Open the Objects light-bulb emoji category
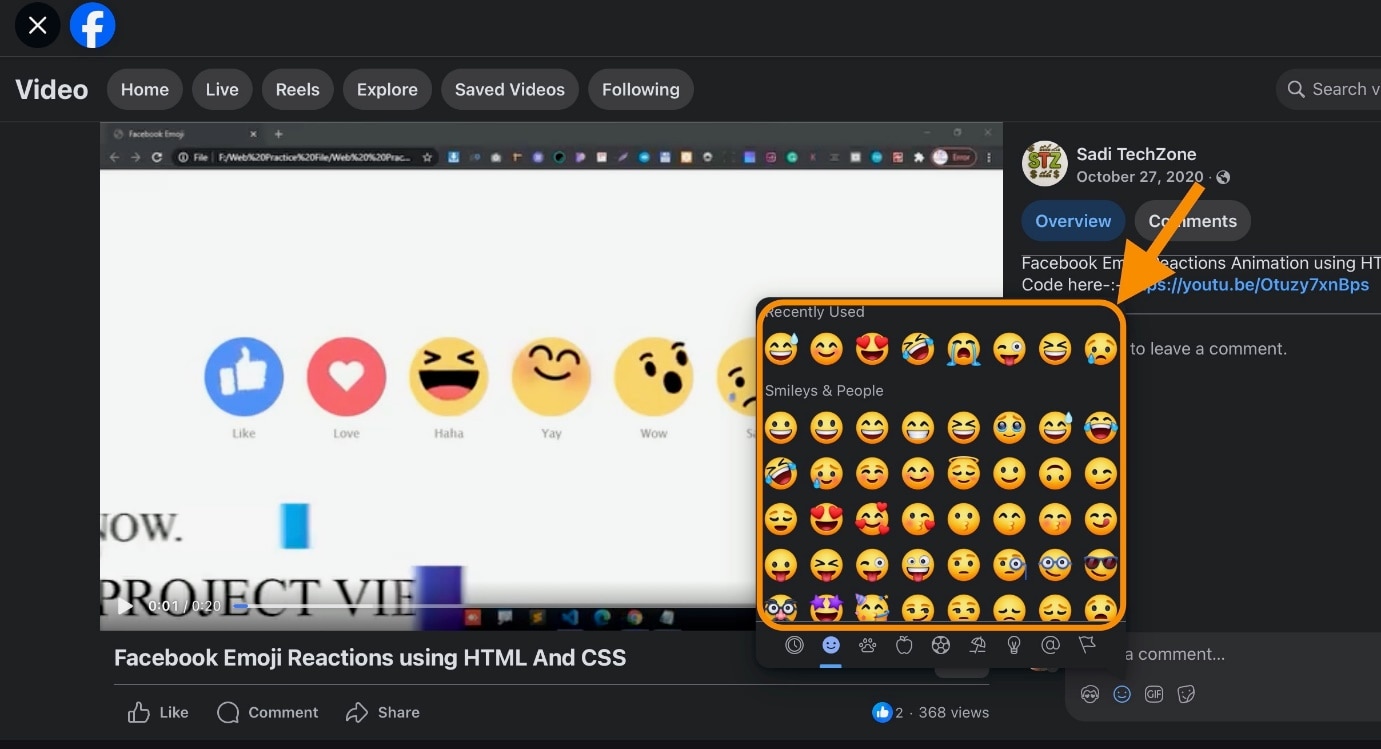 (x=1014, y=645)
